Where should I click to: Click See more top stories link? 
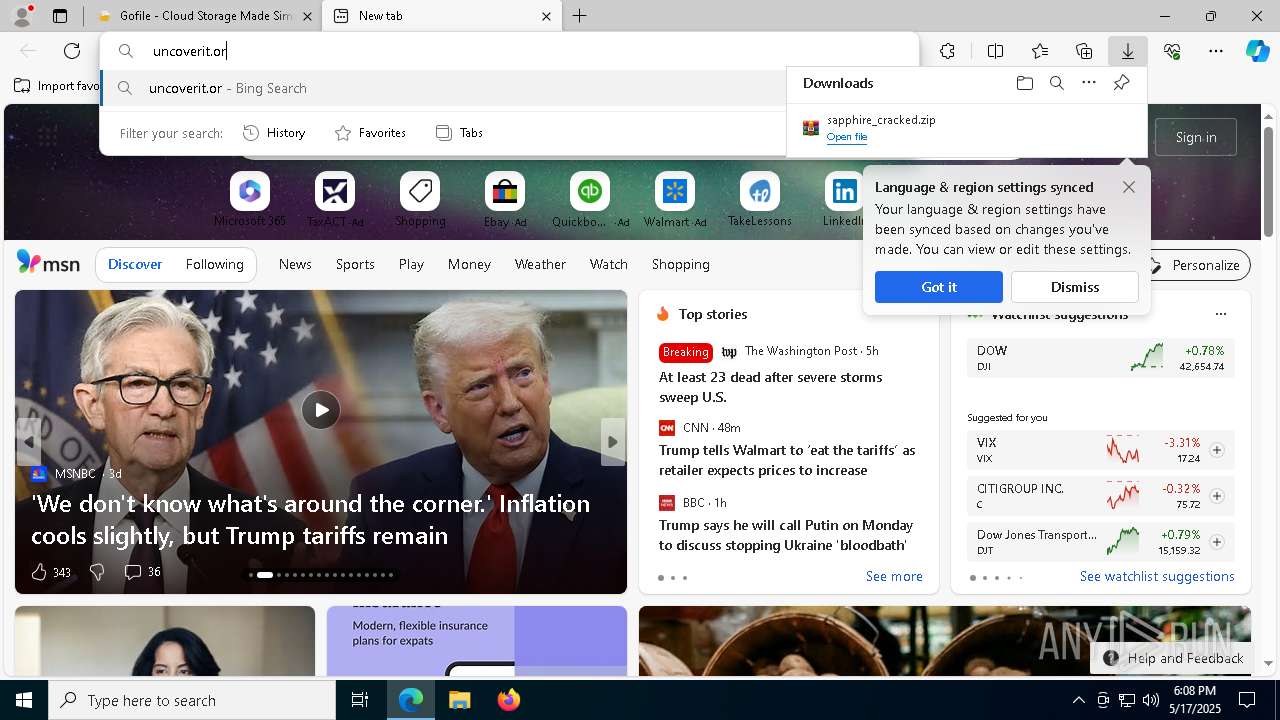pos(894,576)
